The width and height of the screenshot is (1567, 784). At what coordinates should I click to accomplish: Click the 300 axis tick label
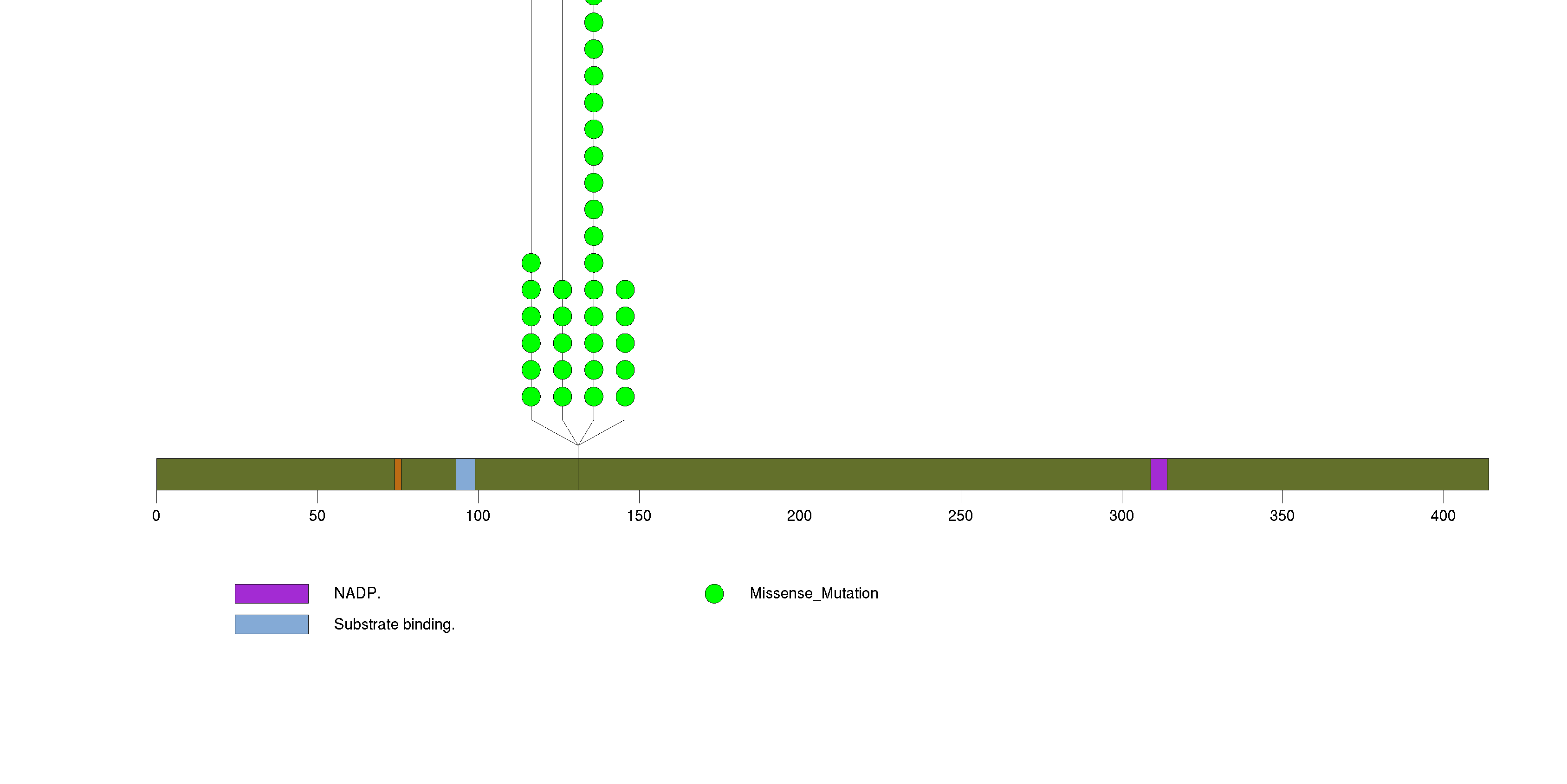[x=1121, y=516]
